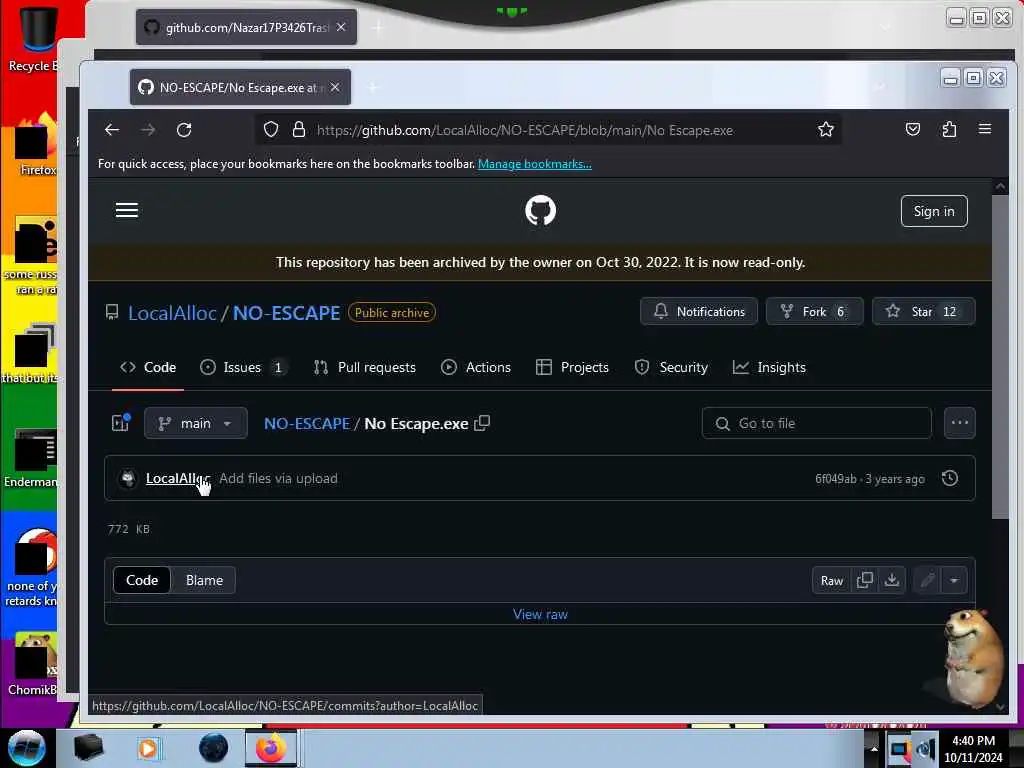
Task: Expand the edit options dropdown arrow
Action: click(x=954, y=580)
